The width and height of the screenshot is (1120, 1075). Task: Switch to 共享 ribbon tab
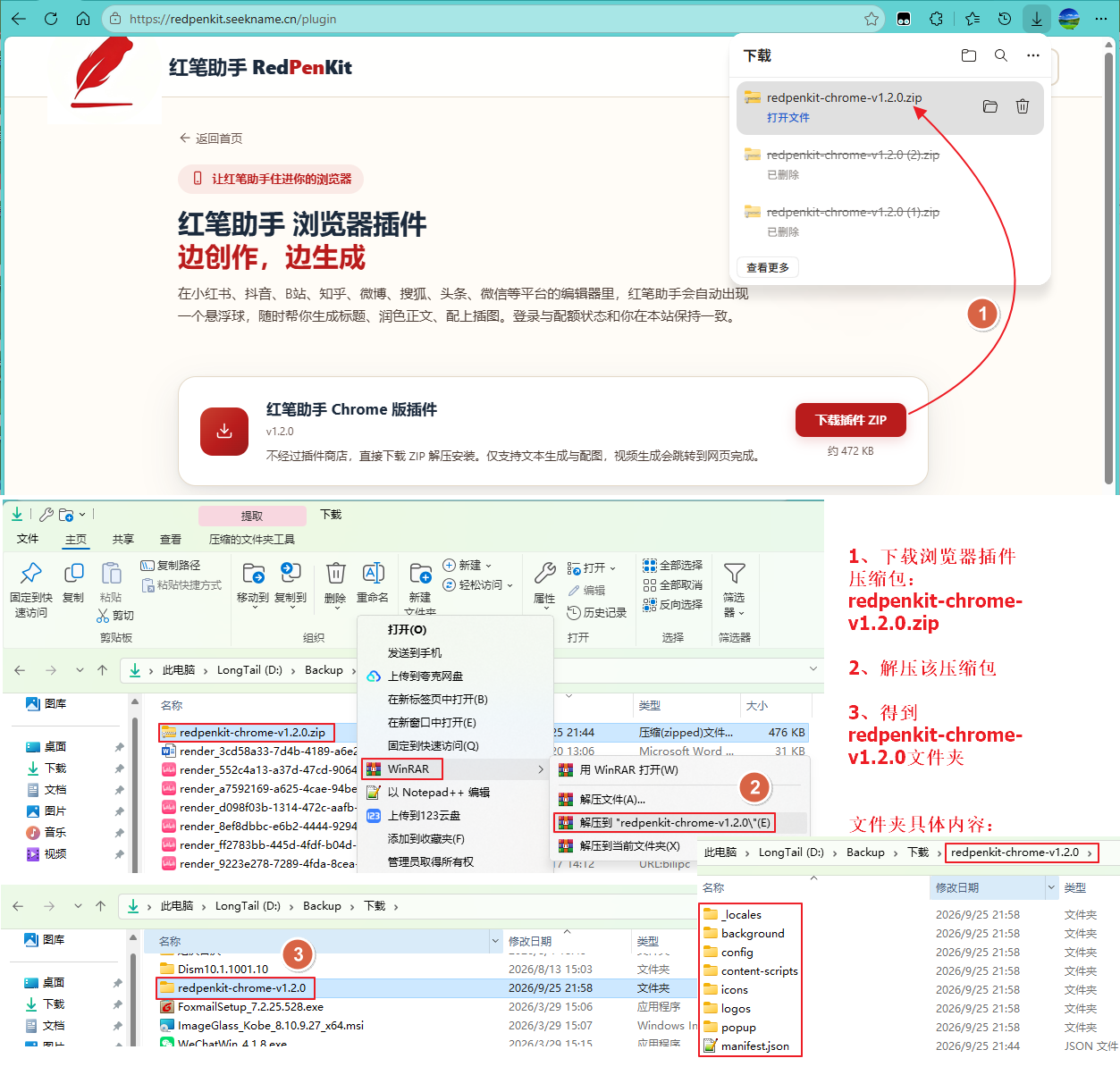tap(123, 539)
